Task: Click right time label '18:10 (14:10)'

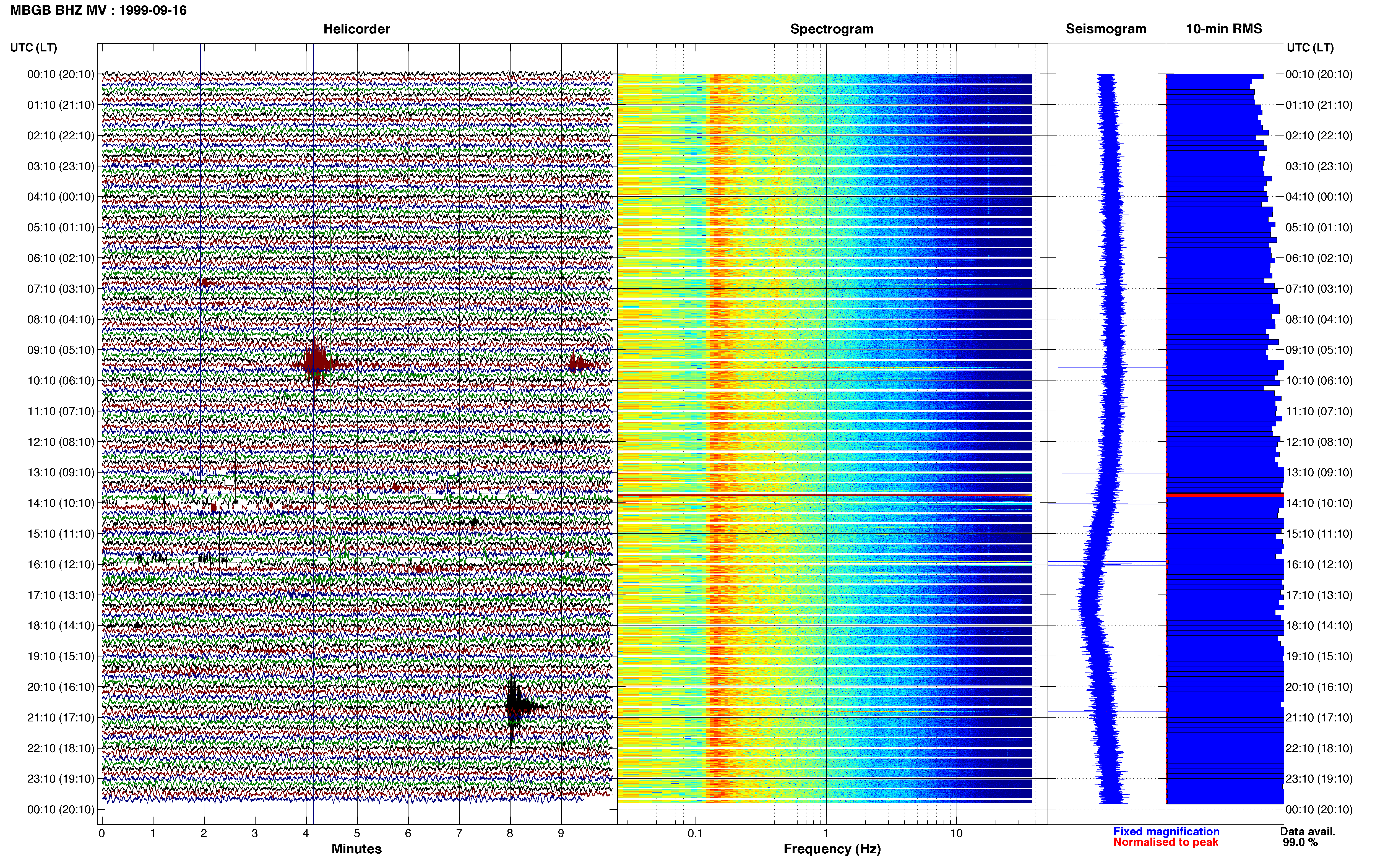Action: pyautogui.click(x=1319, y=626)
